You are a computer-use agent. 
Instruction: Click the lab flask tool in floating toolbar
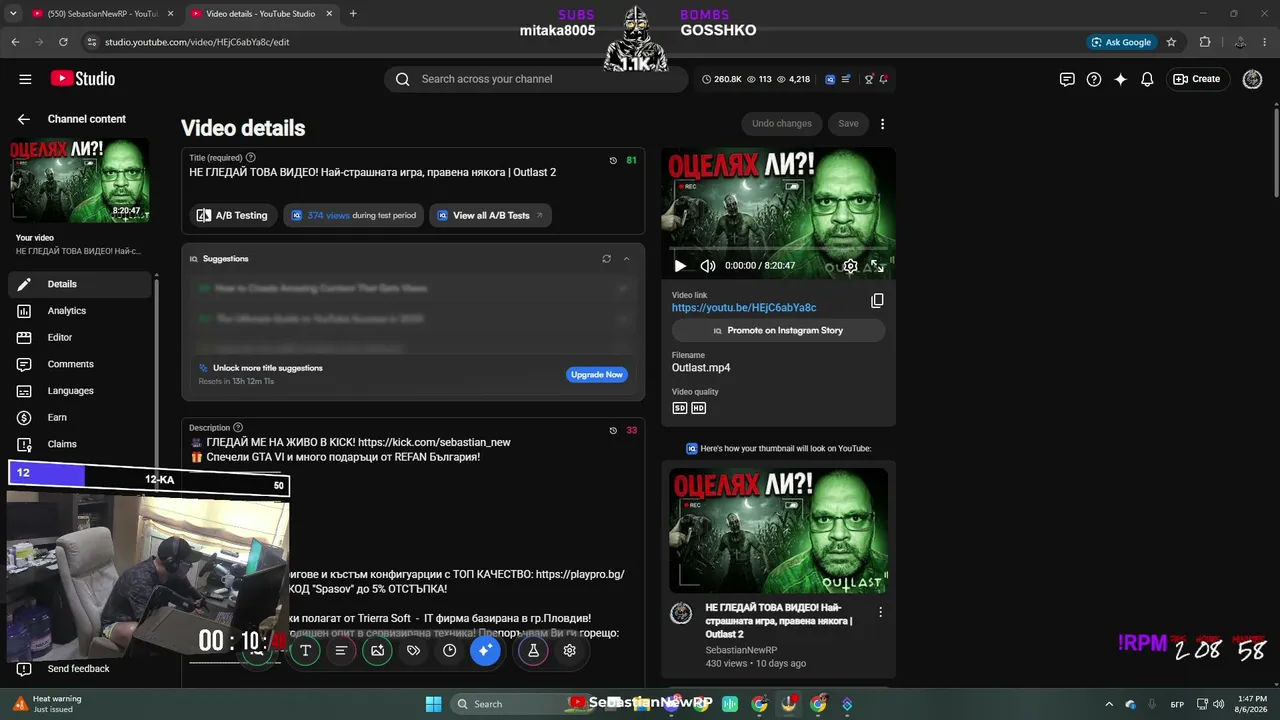click(x=533, y=650)
